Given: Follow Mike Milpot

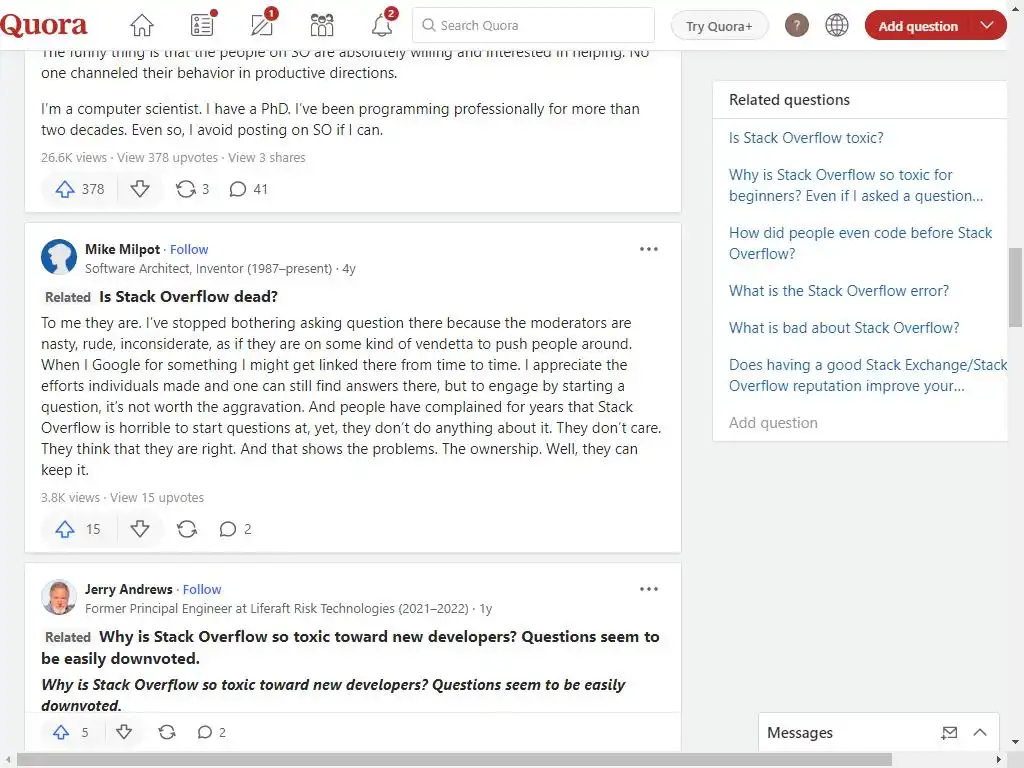Looking at the screenshot, I should point(189,249).
